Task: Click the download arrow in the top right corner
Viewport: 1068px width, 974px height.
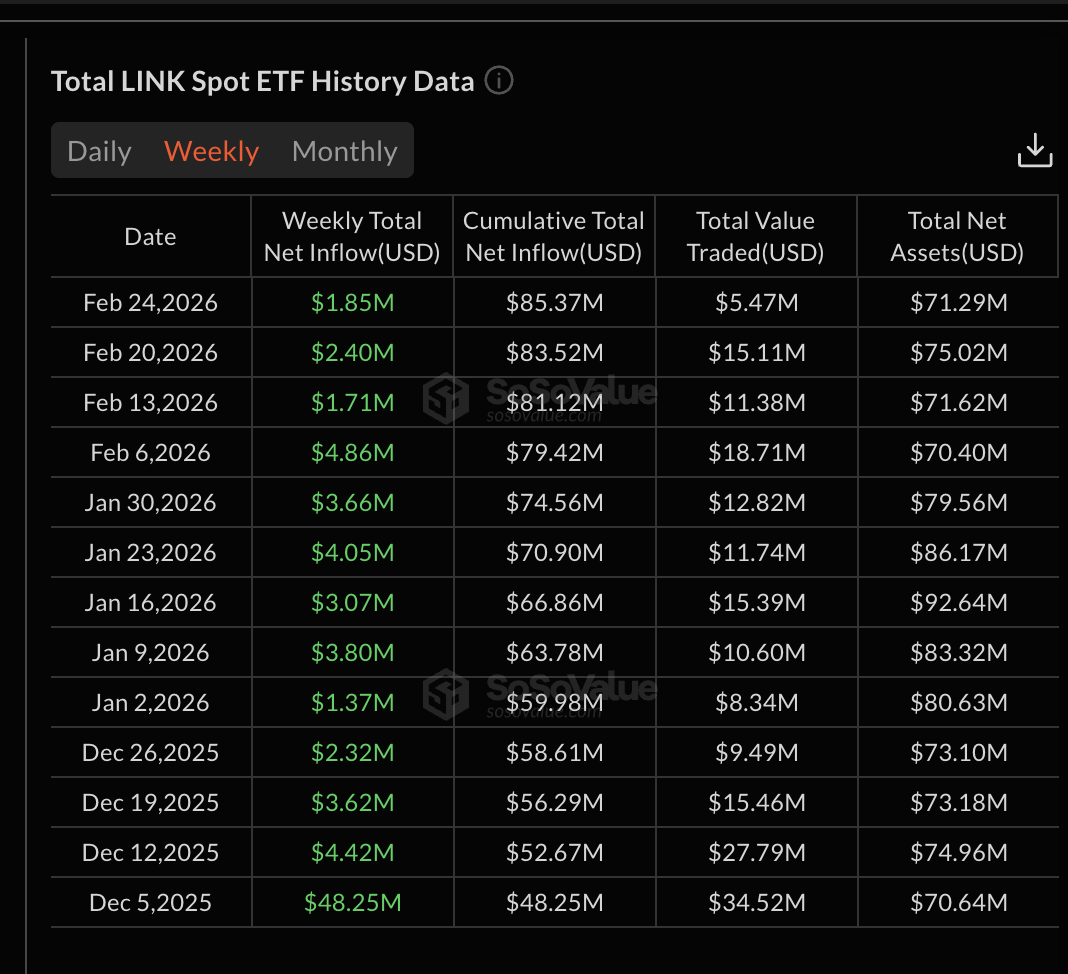Action: click(1035, 150)
